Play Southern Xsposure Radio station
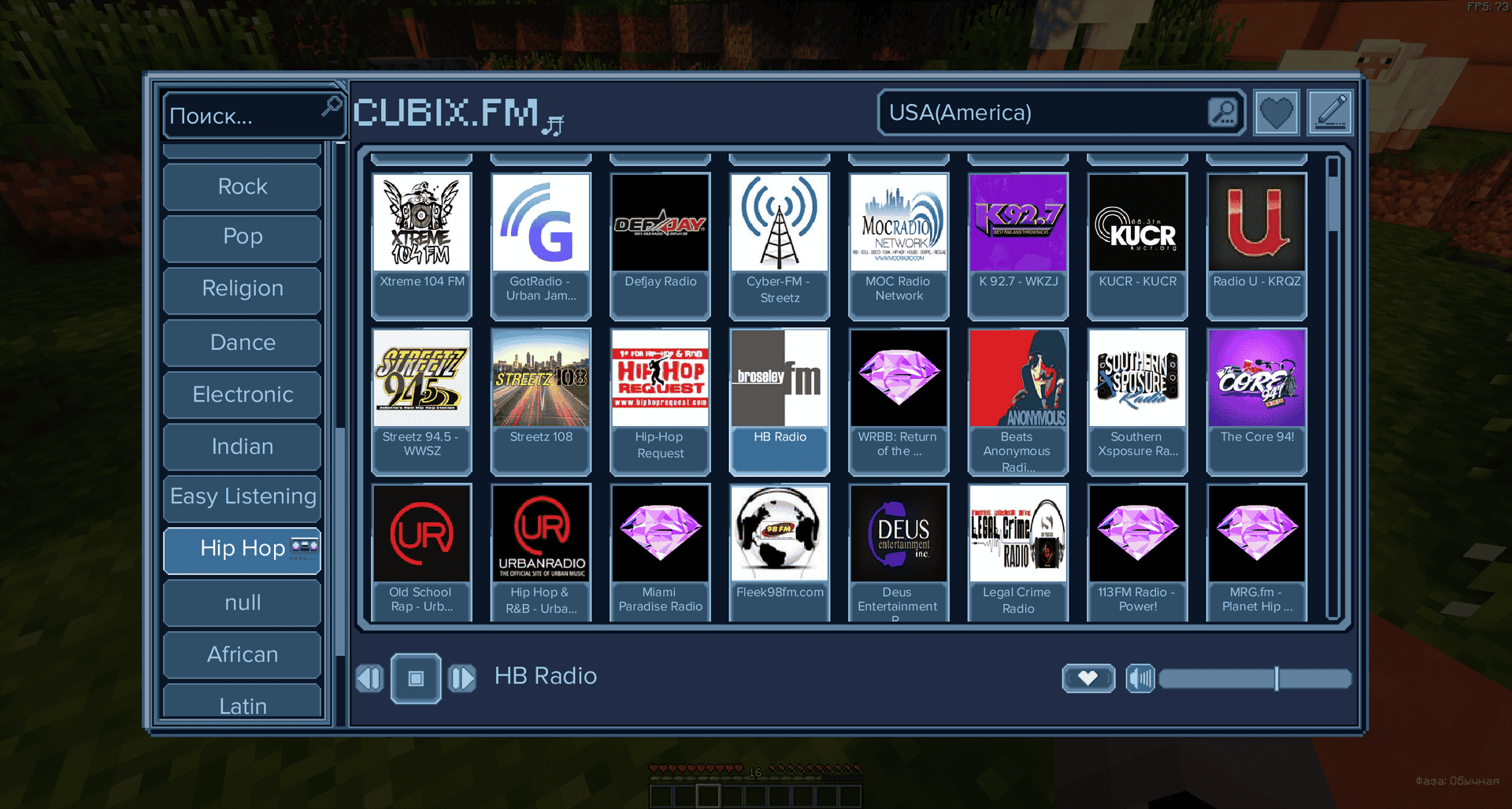The height and width of the screenshot is (809, 1512). 1138,401
